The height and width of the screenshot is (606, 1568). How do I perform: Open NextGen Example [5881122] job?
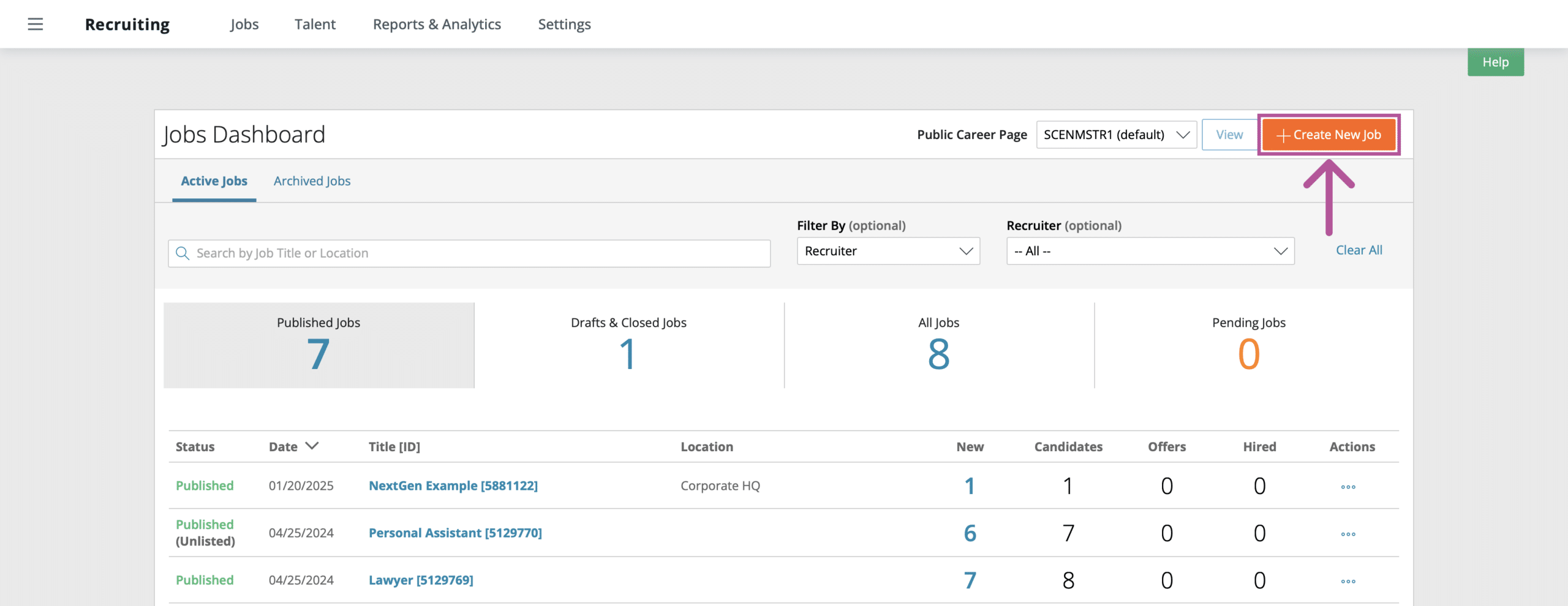453,486
